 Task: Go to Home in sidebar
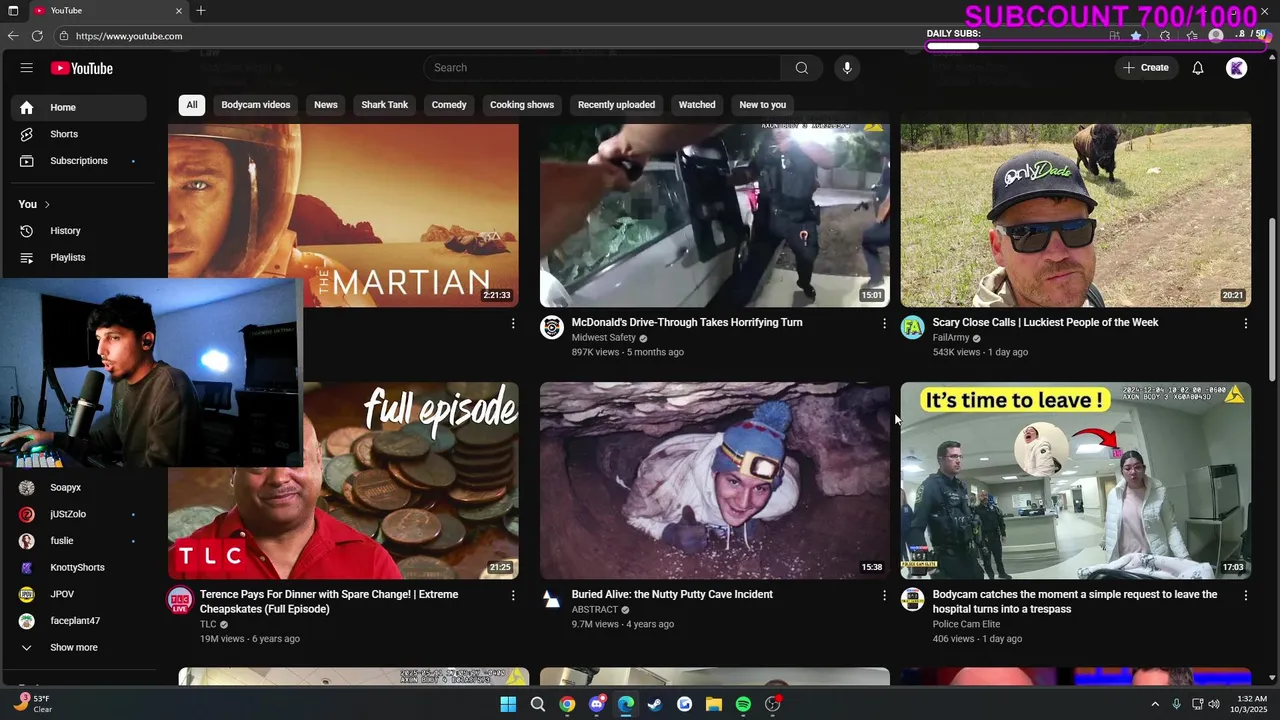[79, 107]
